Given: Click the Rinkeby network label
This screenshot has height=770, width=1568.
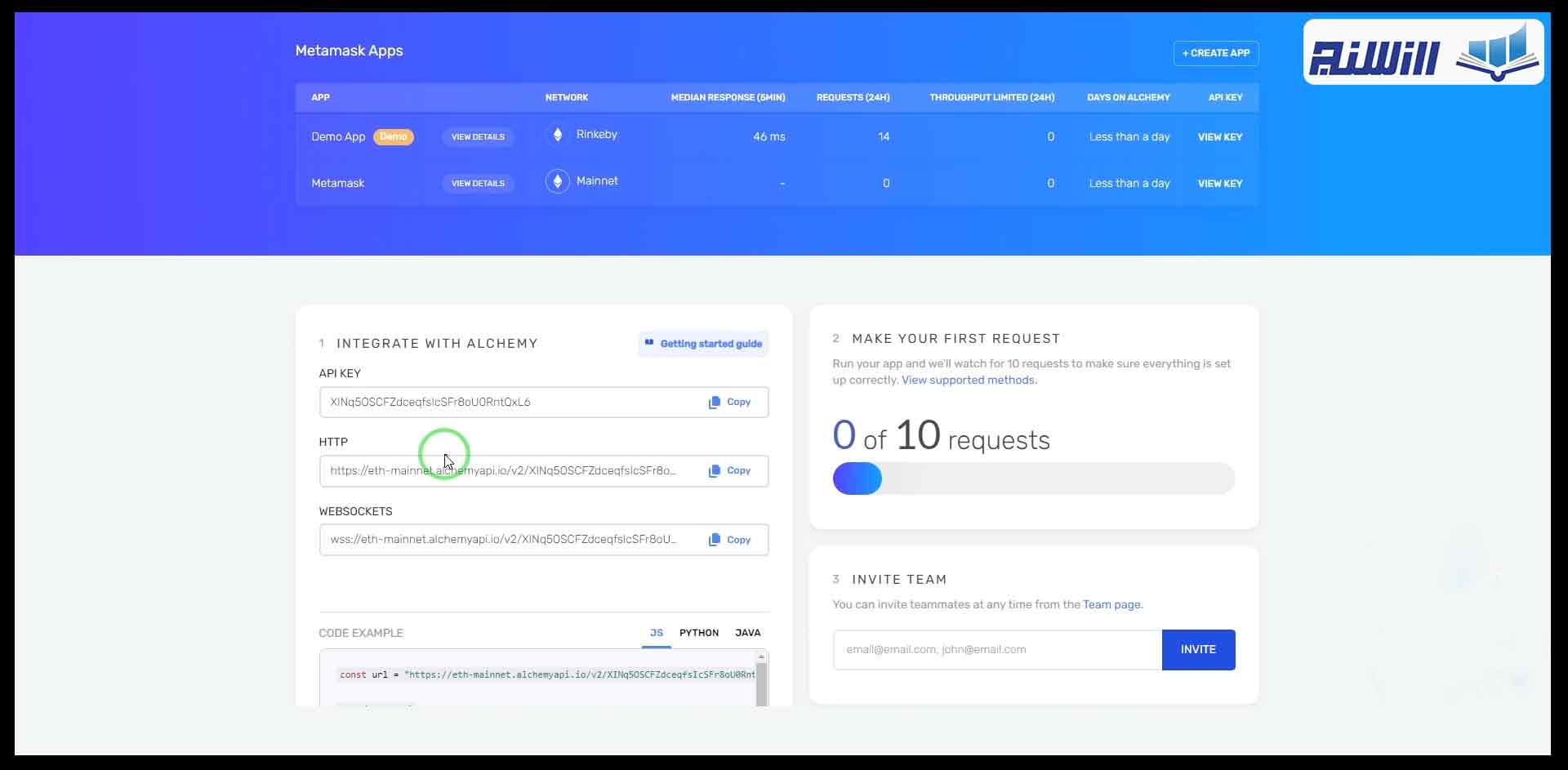Looking at the screenshot, I should point(597,135).
